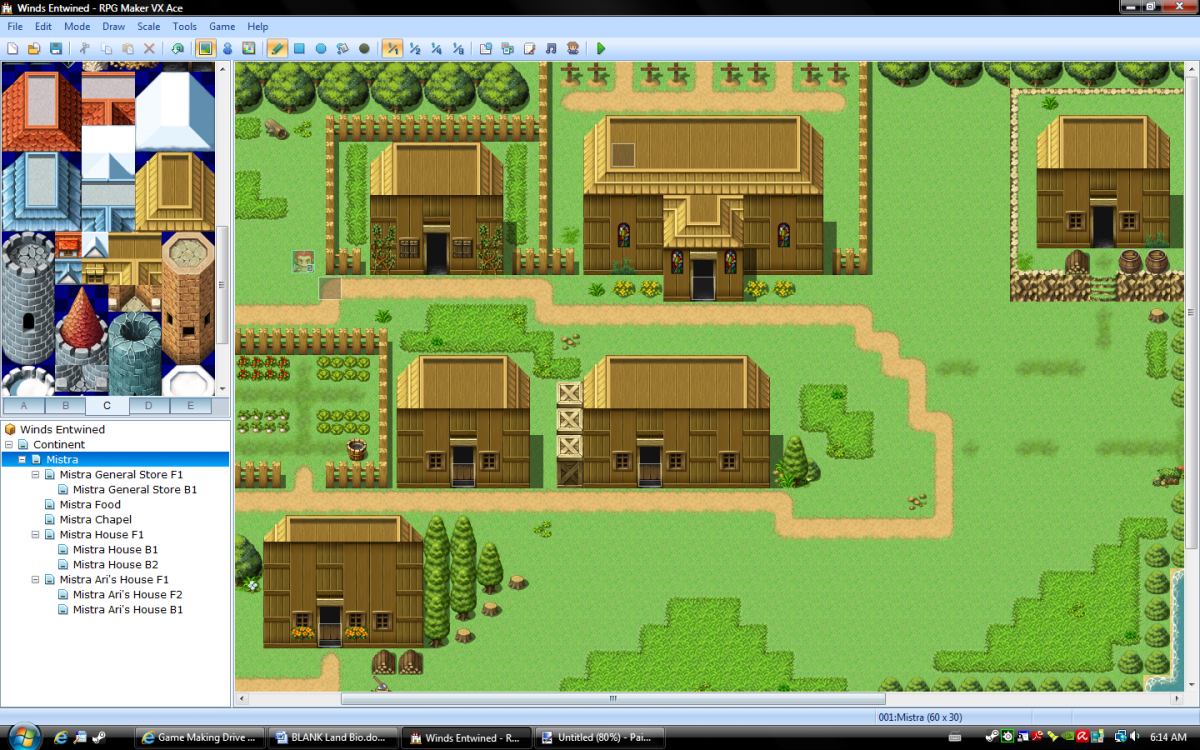Image resolution: width=1200 pixels, height=750 pixels.
Task: Click the Copy toolbar icon
Action: [106, 48]
